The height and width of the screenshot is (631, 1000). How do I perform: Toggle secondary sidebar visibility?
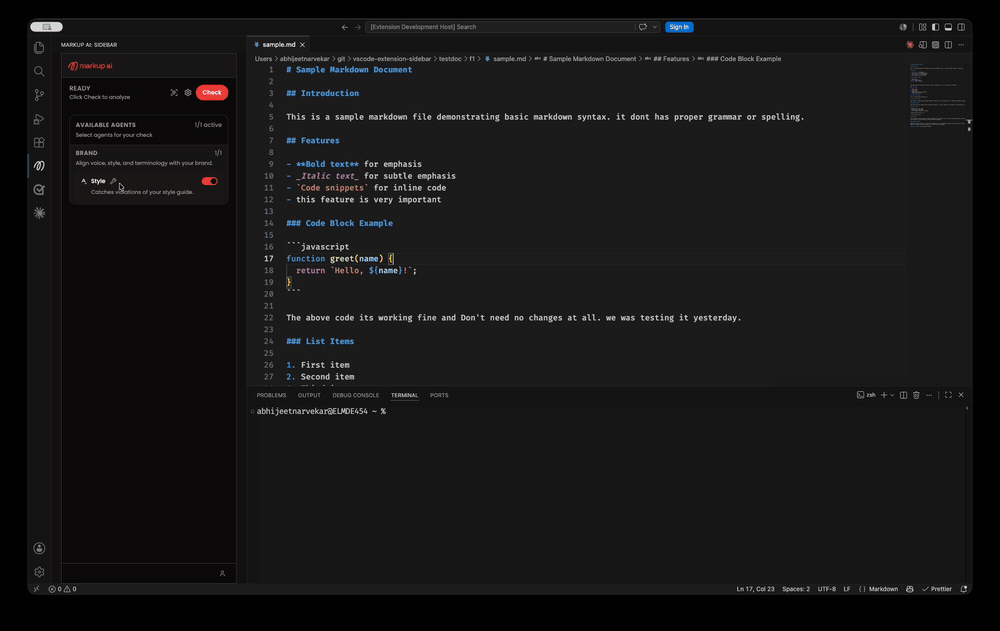click(961, 27)
